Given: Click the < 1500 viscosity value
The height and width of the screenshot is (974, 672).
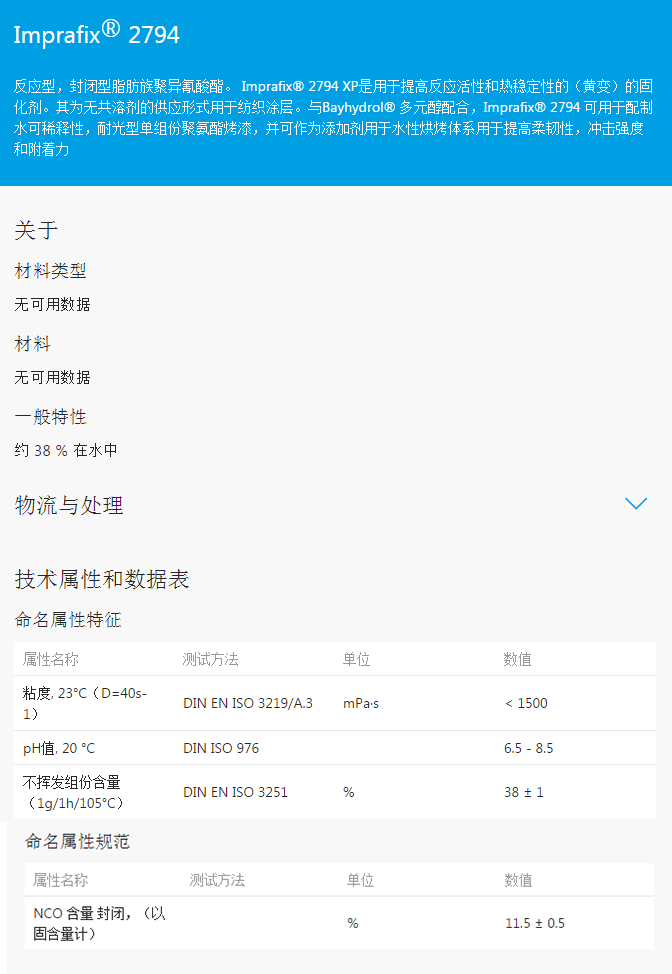Looking at the screenshot, I should click(526, 703).
